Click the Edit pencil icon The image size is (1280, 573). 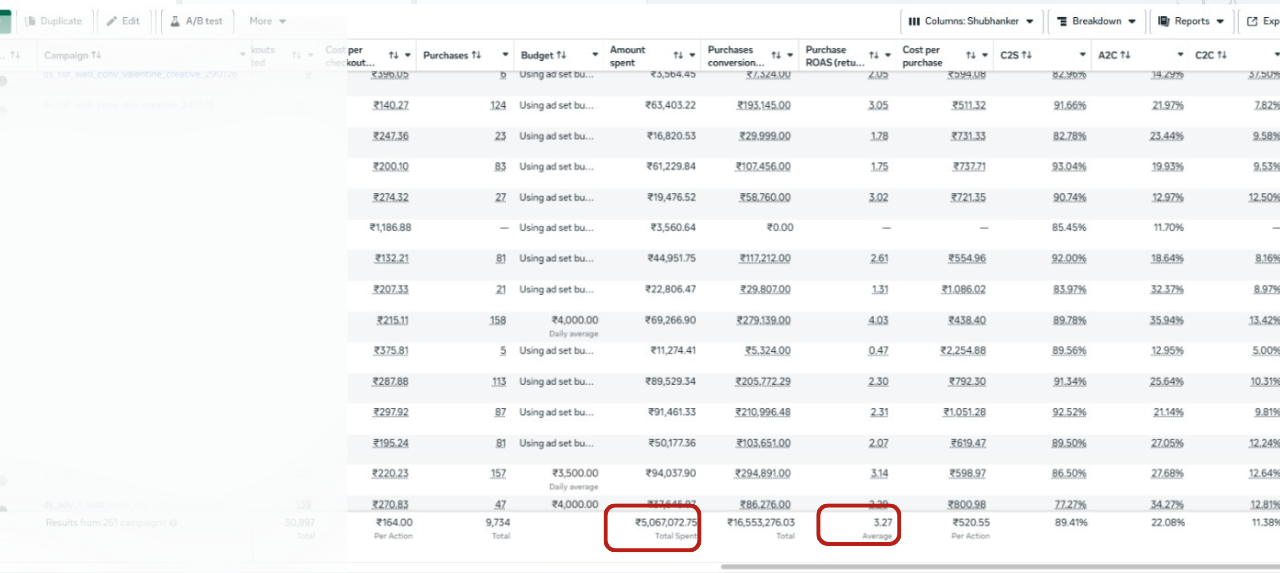point(112,21)
